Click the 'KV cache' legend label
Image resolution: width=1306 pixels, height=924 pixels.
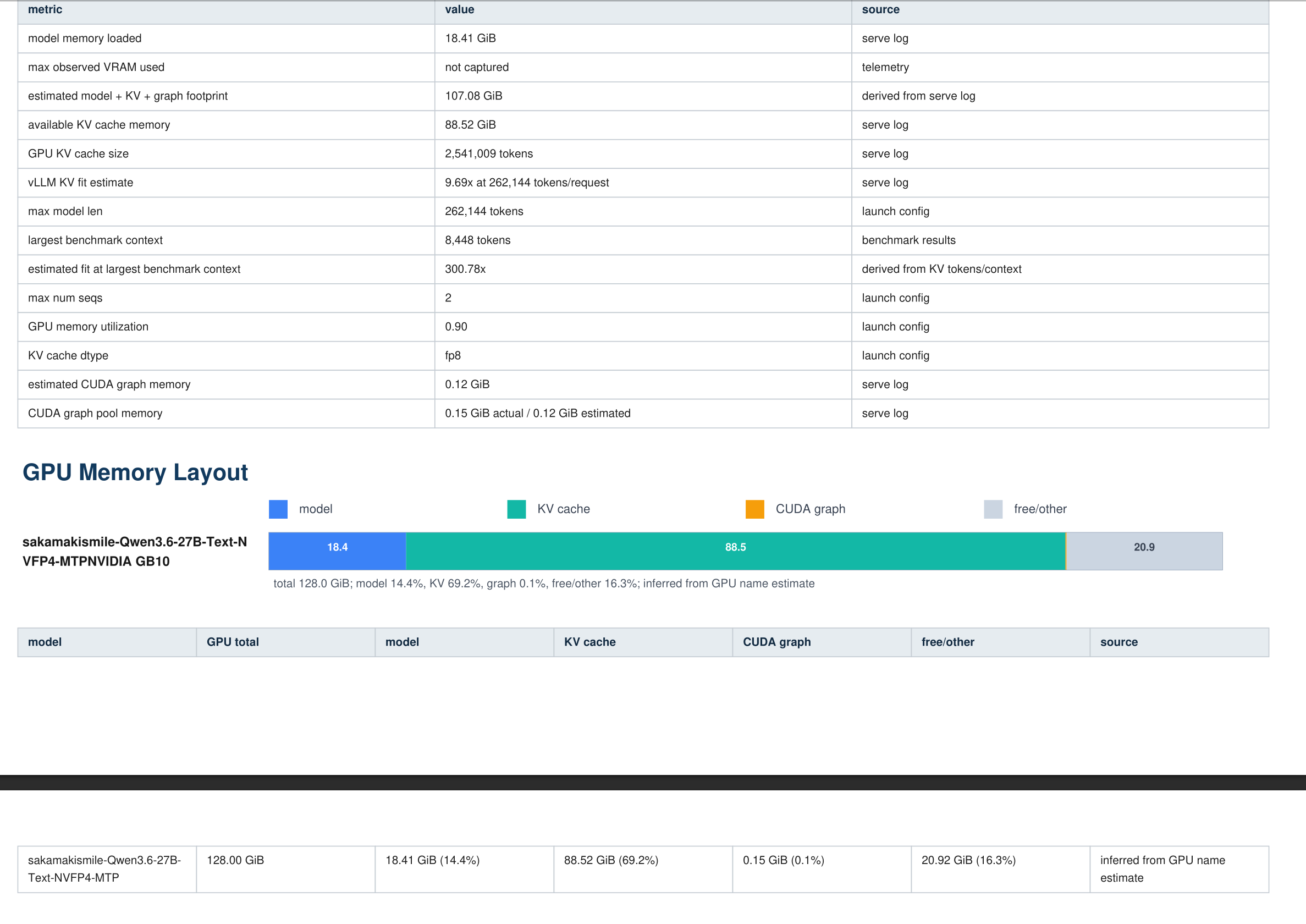coord(564,509)
